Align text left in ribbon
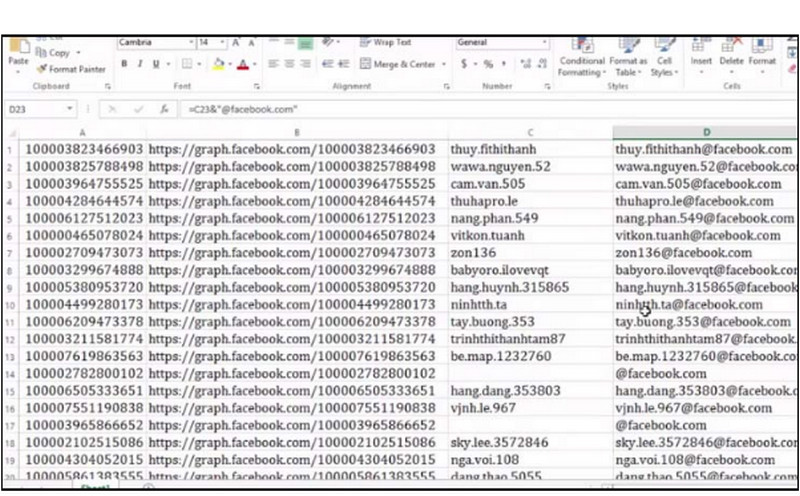Screen dimensions: 800x496 pyautogui.click(x=274, y=64)
